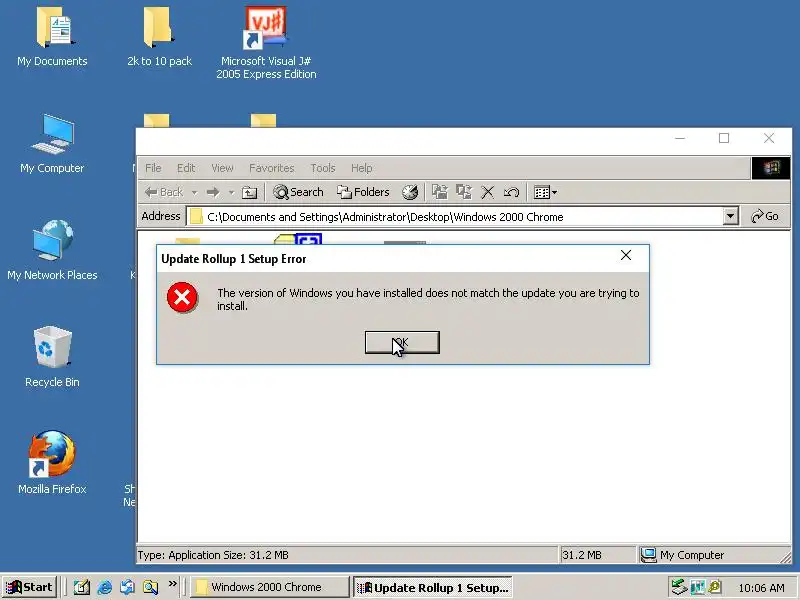This screenshot has height=600, width=800.
Task: Select Microsoft Visual J# 2005 Express shortcut
Action: 266,43
